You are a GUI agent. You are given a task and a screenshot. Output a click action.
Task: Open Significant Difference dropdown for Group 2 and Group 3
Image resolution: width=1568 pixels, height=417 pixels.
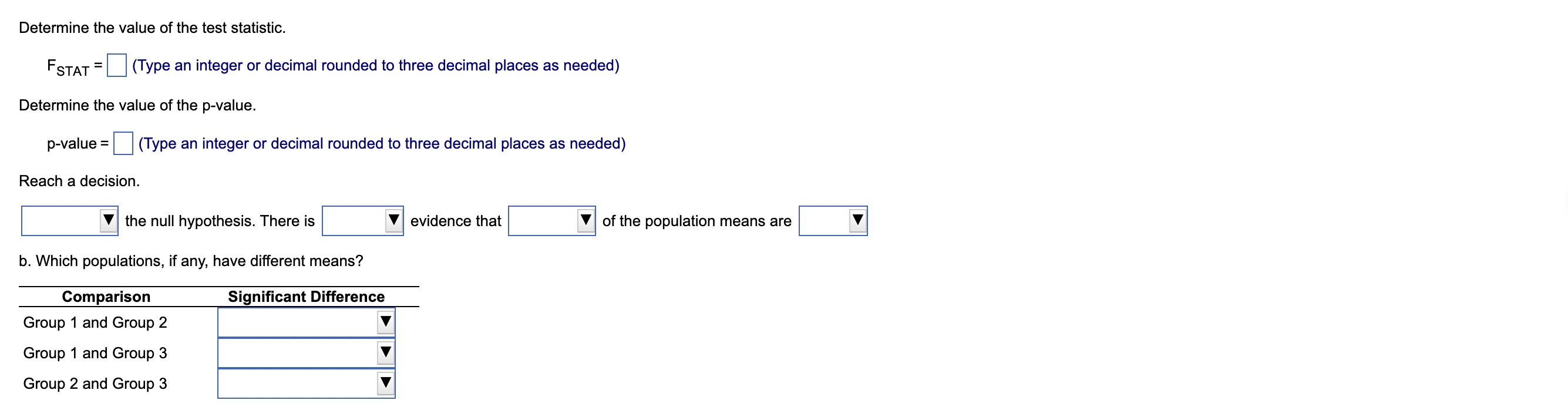[305, 383]
